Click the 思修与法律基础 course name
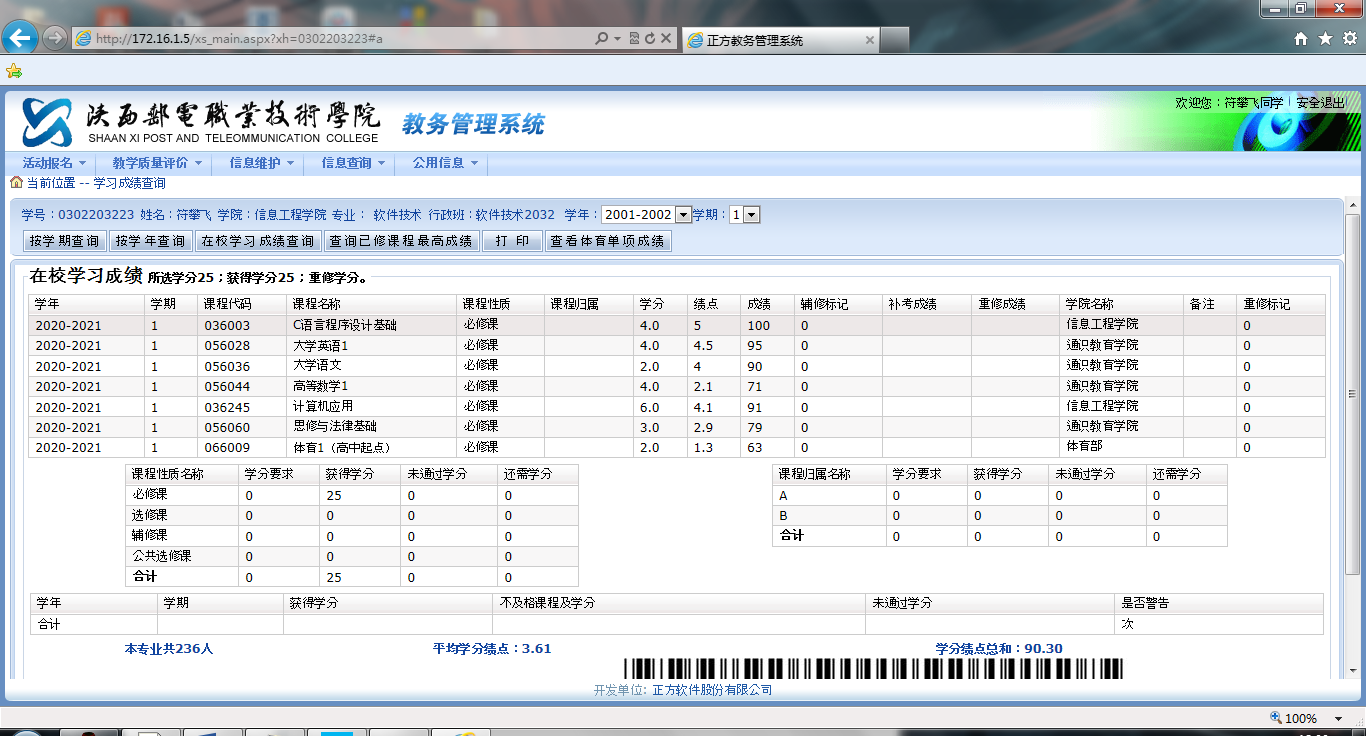 click(334, 427)
